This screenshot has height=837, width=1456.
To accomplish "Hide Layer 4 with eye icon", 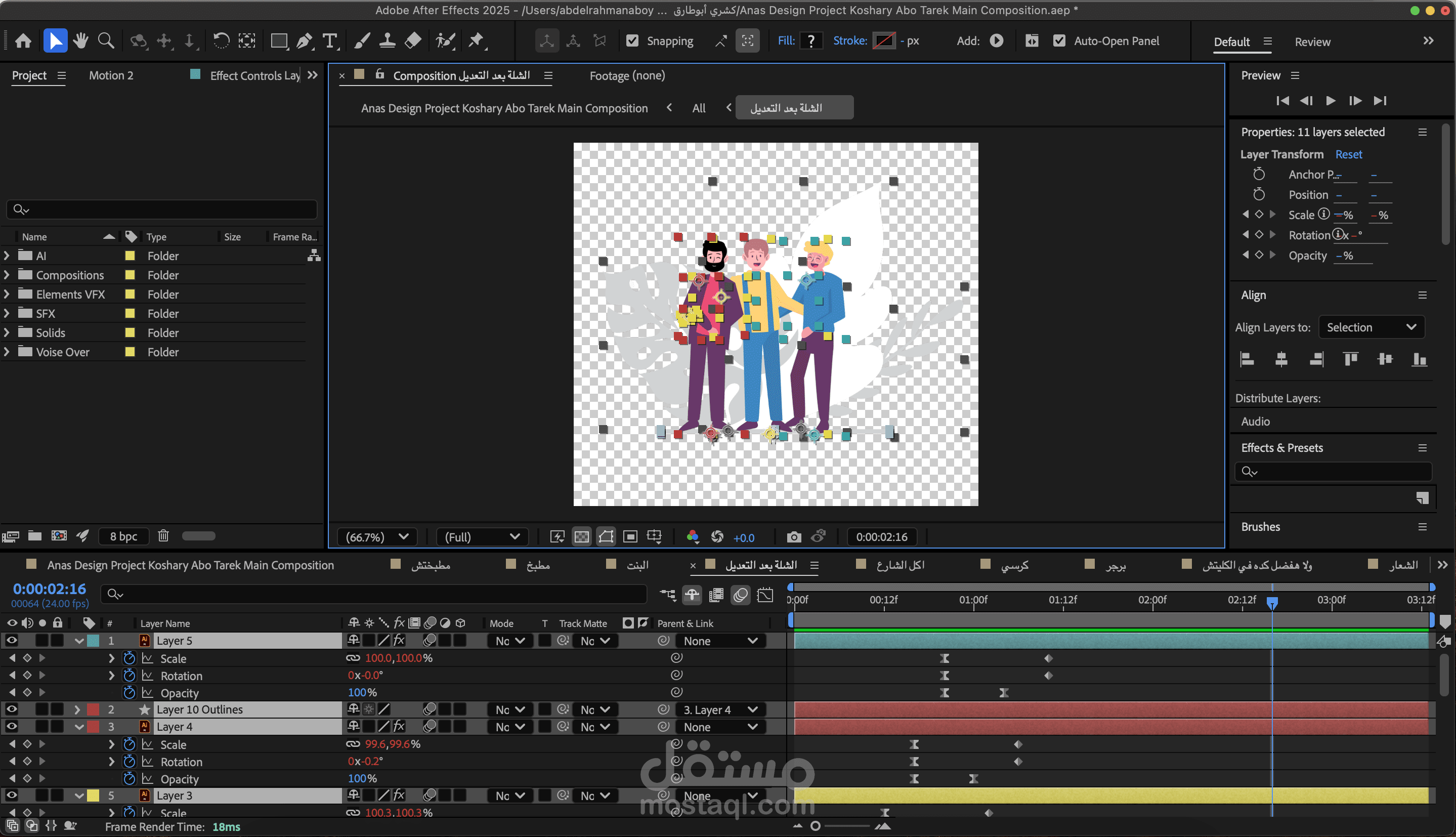I will coord(12,727).
